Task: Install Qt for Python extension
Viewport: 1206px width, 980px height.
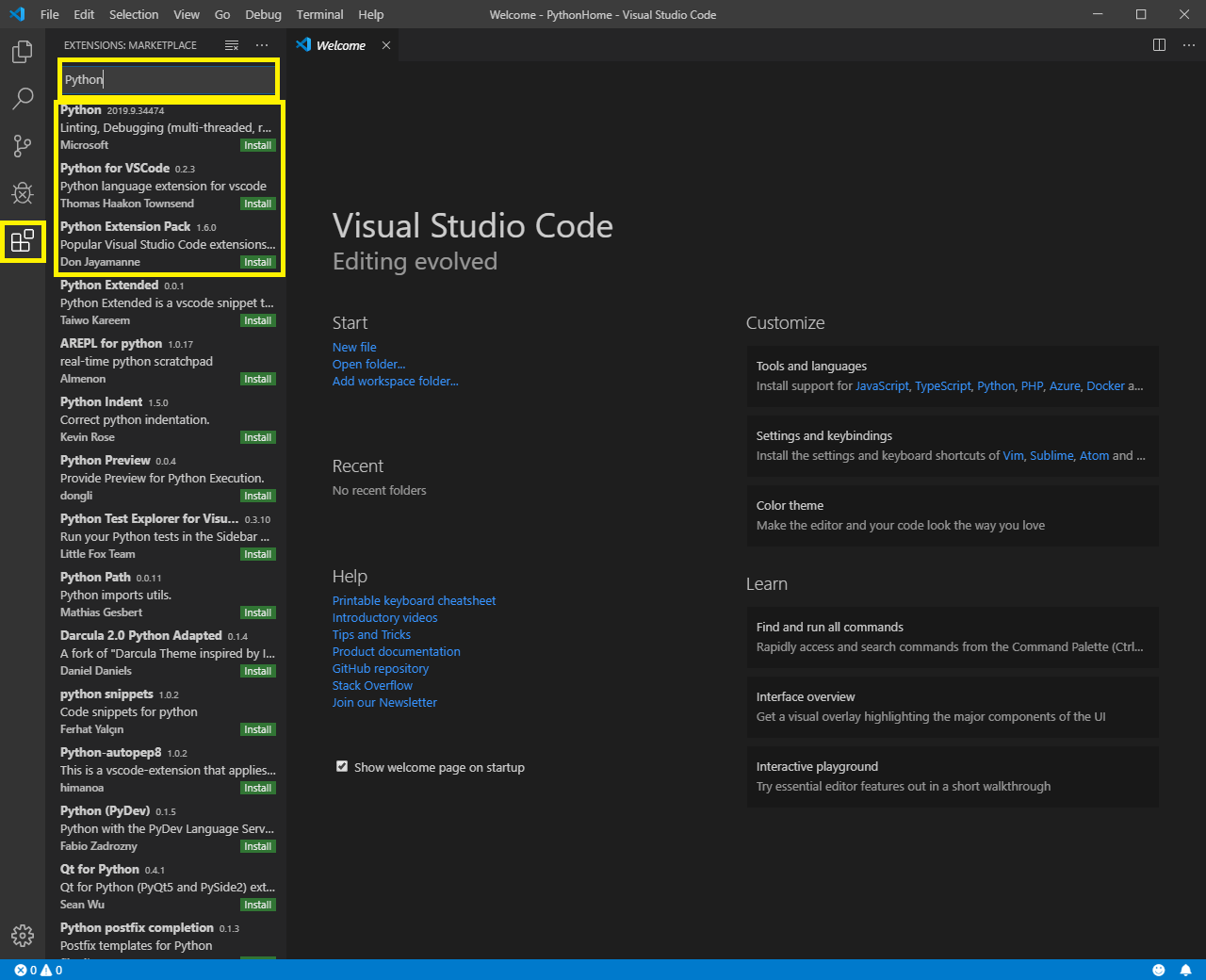Action: 257,905
